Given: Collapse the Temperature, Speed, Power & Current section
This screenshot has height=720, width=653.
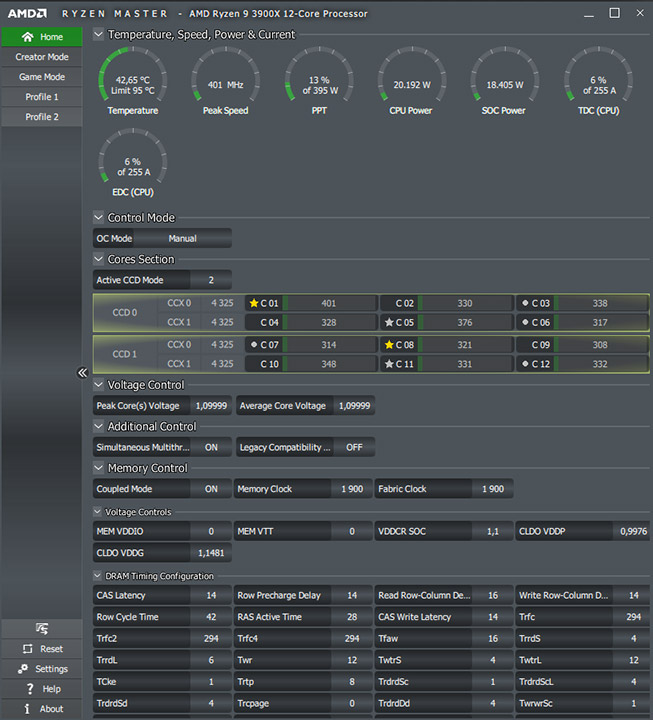Looking at the screenshot, I should 98,34.
